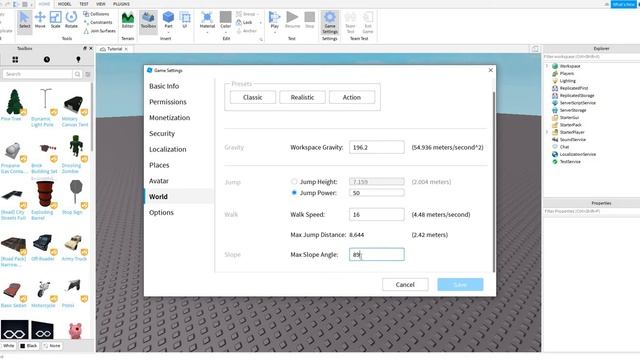The width and height of the screenshot is (640, 360).
Task: Open Toolbox Marketplace grid tab
Action: [15, 60]
